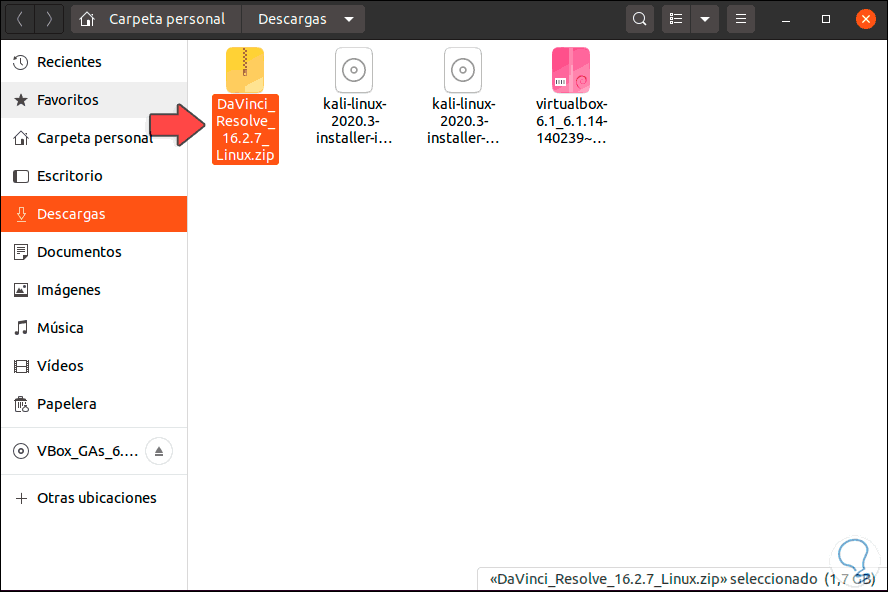888x592 pixels.
Task: Click the Vídeos film icon
Action: 21,366
